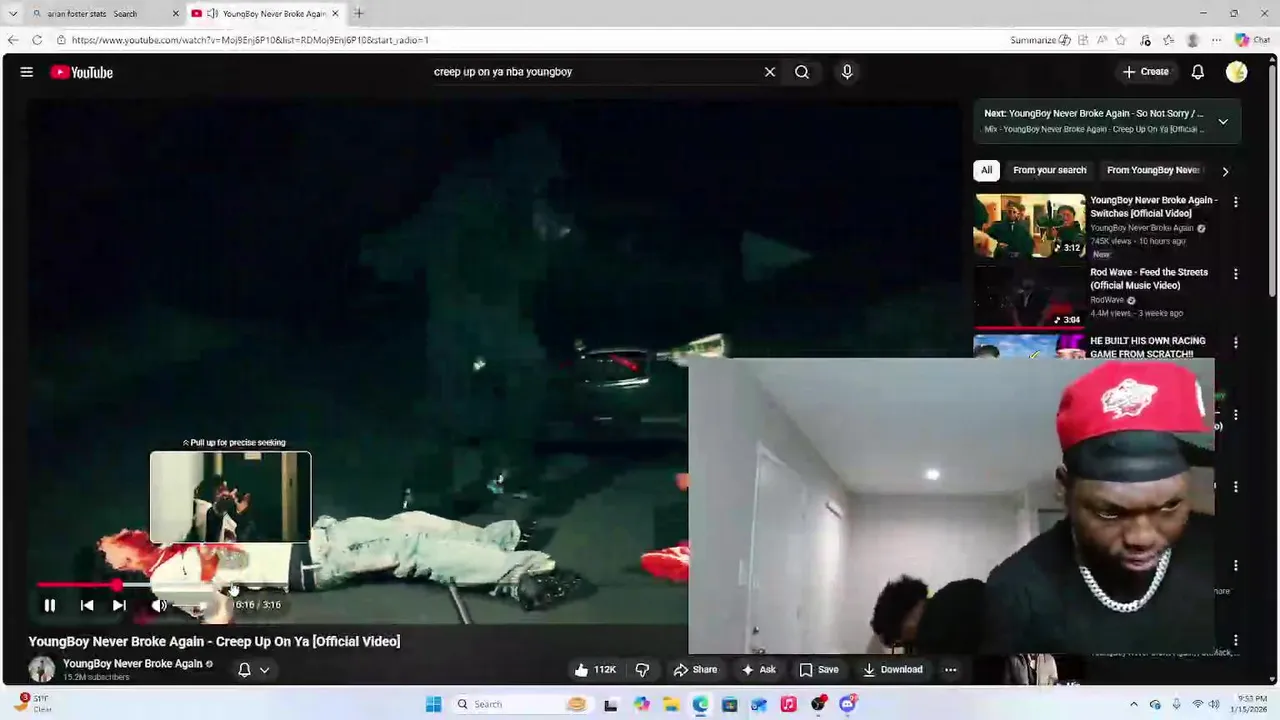Open YoungBoy Never Broke Again channel name
This screenshot has width=1280, height=720.
133,664
